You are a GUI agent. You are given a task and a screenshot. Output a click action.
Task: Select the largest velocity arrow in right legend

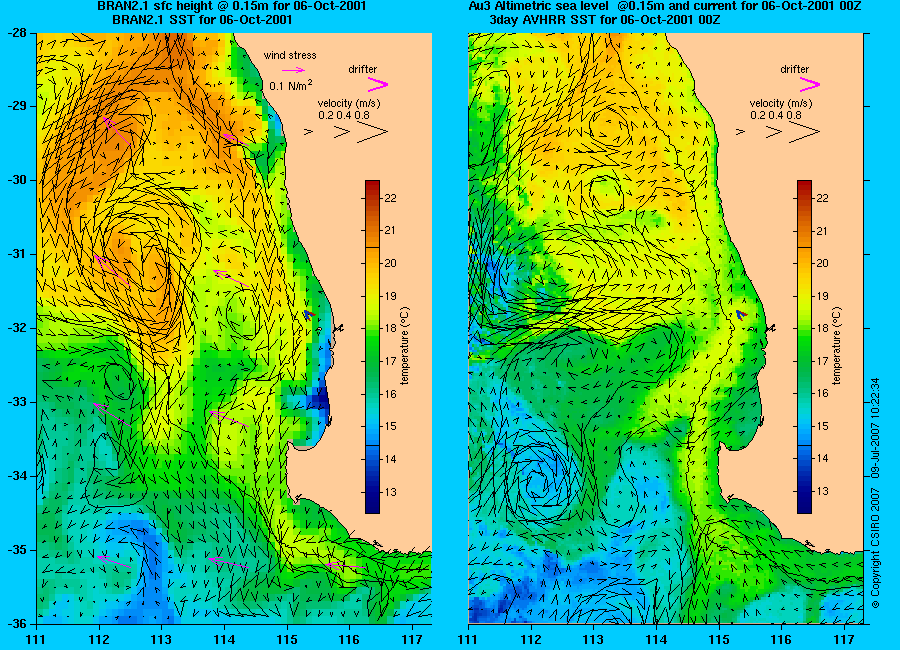[805, 132]
